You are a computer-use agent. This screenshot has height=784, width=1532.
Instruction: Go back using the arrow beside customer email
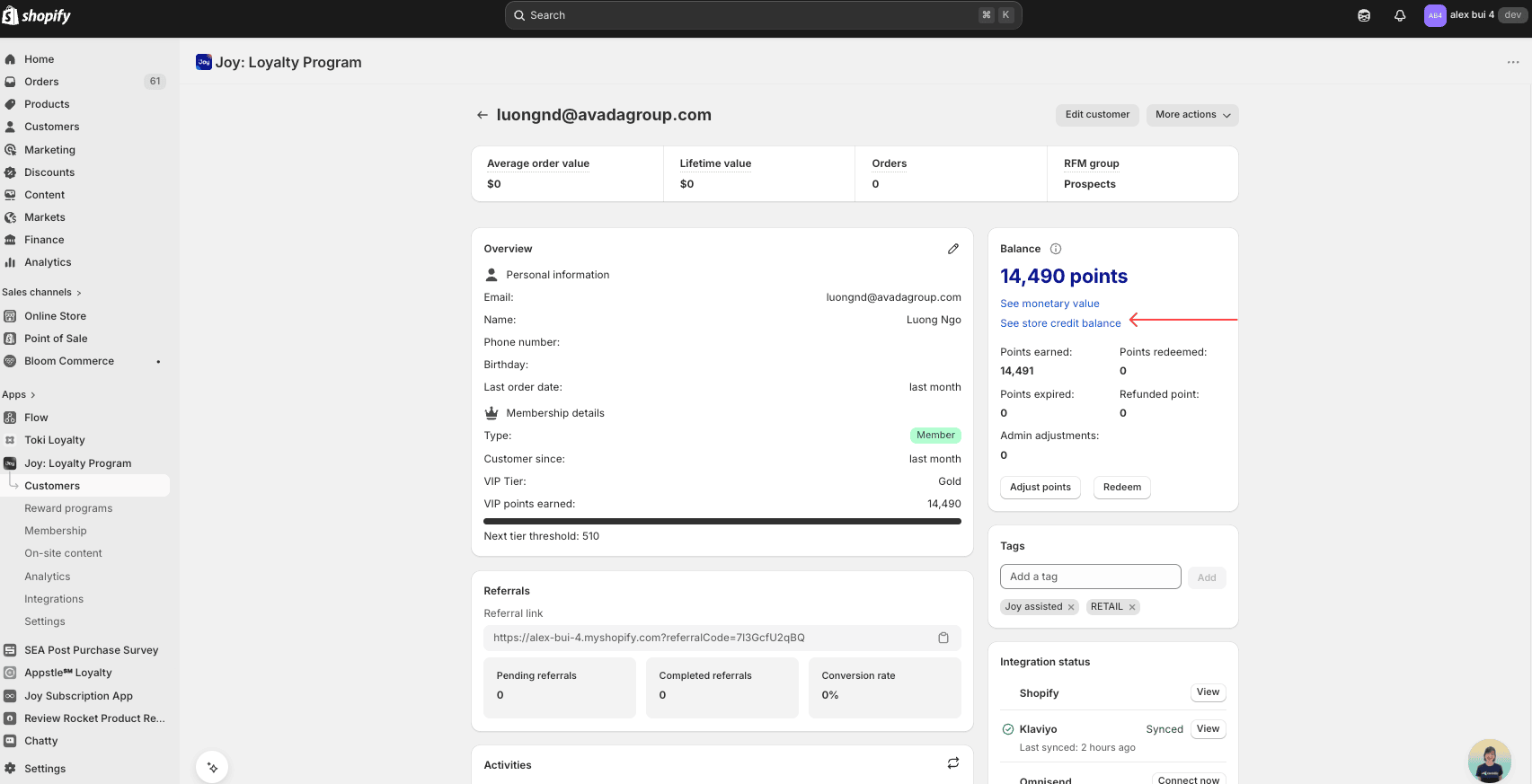pyautogui.click(x=483, y=115)
